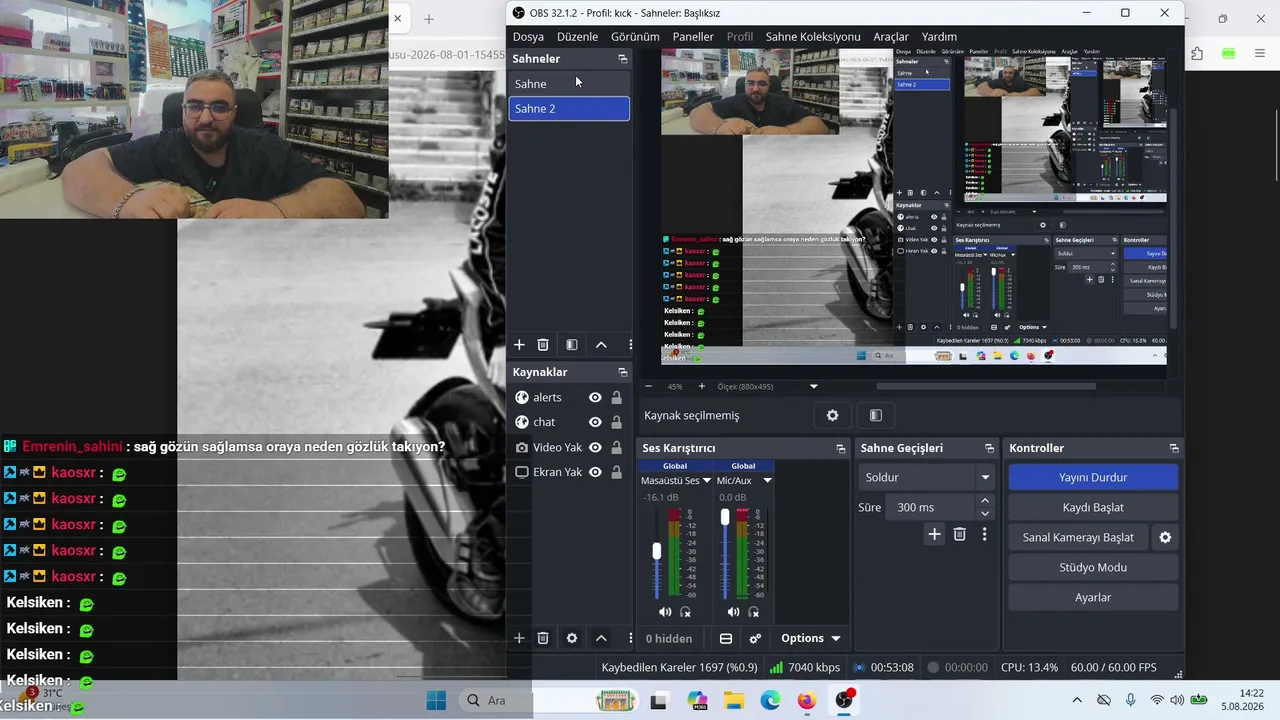Screen dimensions: 1280x720
Task: Open virtual camera settings gear
Action: 1165,537
